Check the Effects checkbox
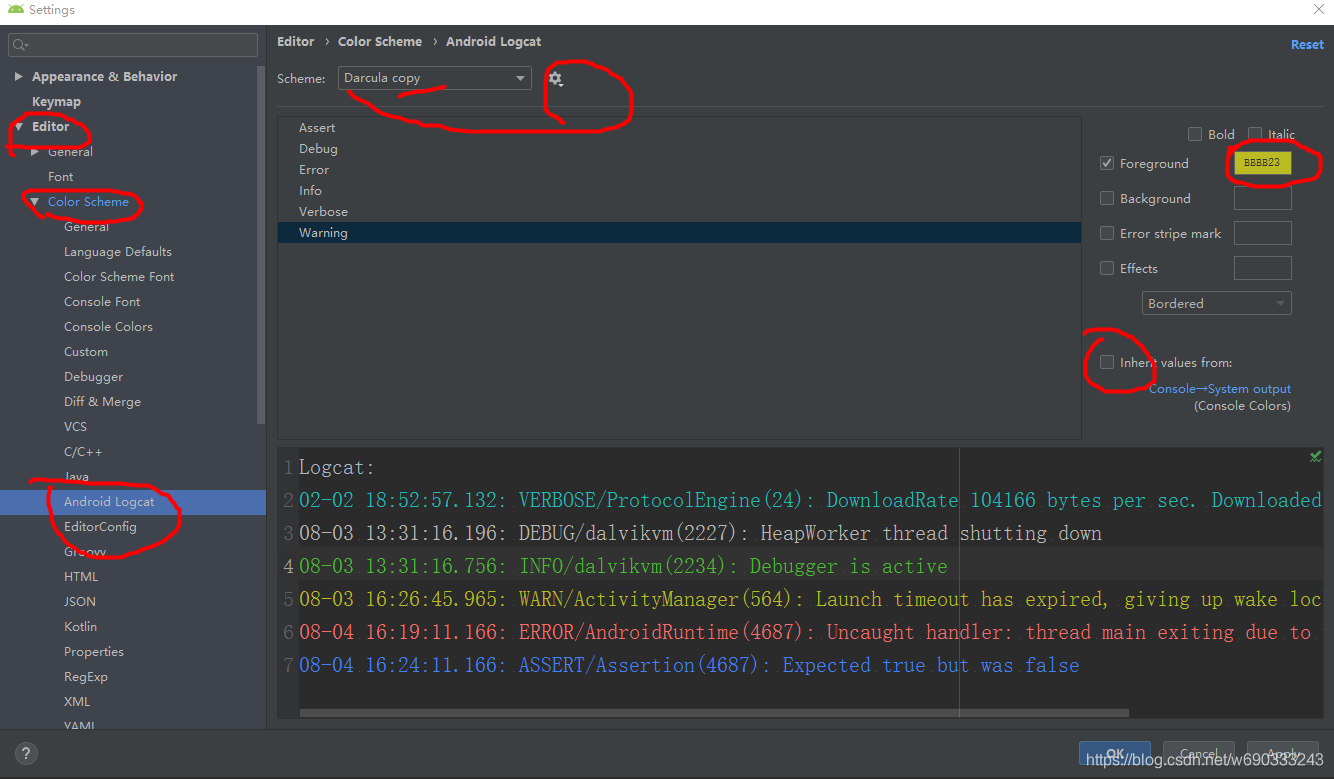This screenshot has height=779, width=1334. click(x=1107, y=268)
